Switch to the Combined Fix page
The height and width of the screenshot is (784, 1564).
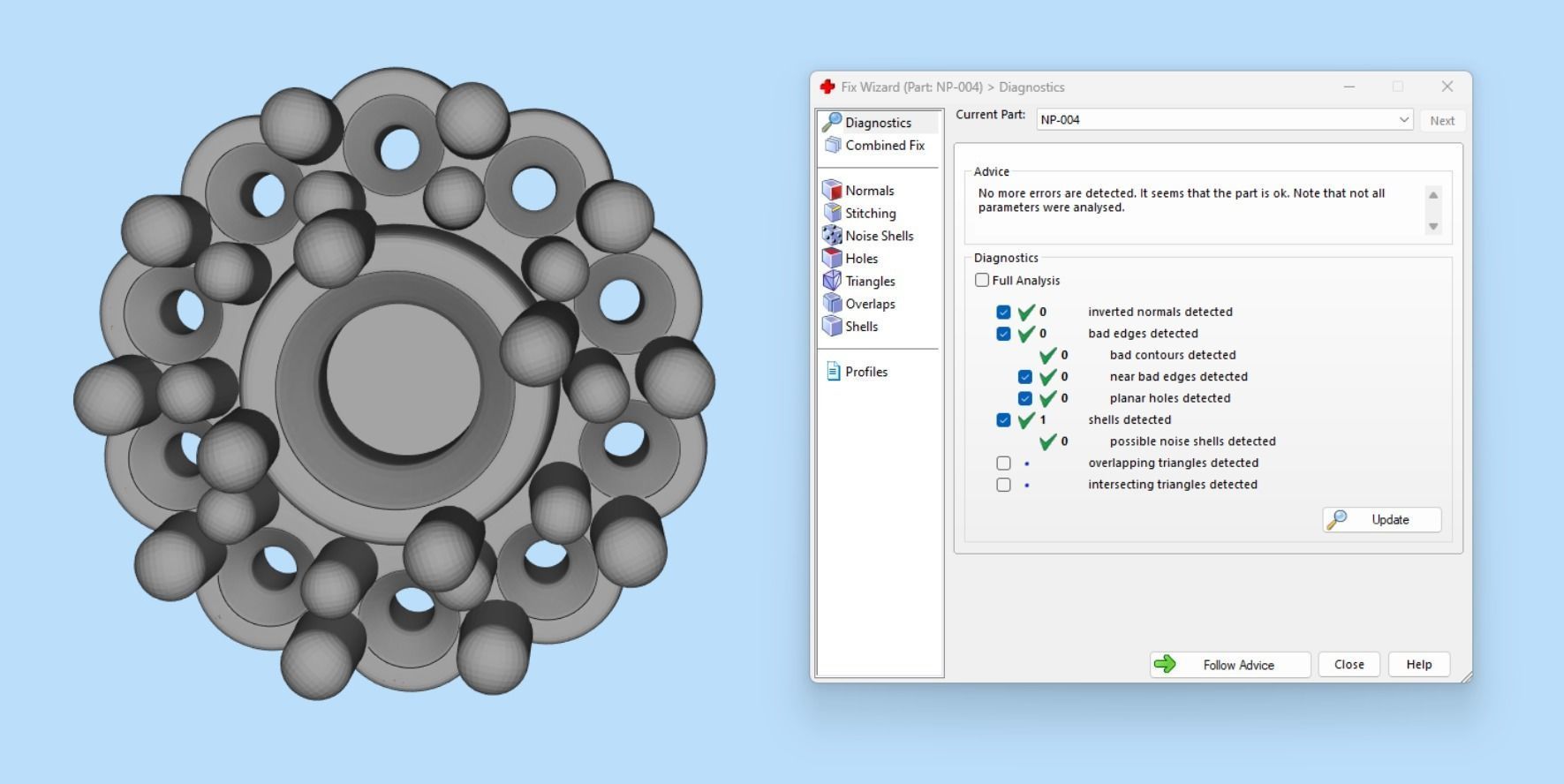point(885,145)
